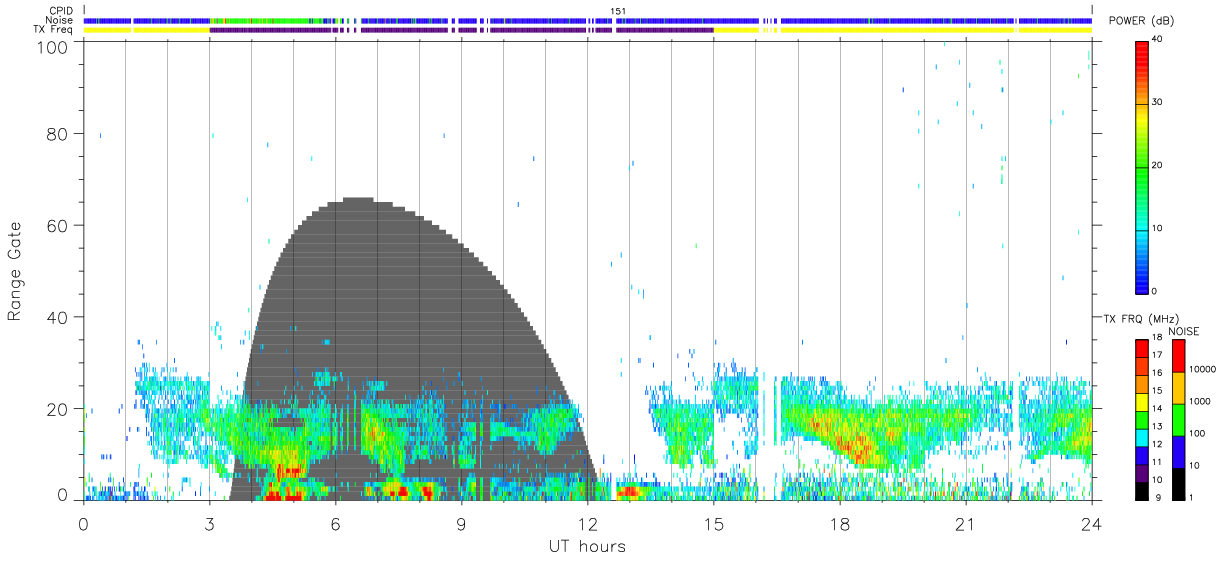
Task: Click the orange noise swatch near 10000
Action: point(1178,388)
